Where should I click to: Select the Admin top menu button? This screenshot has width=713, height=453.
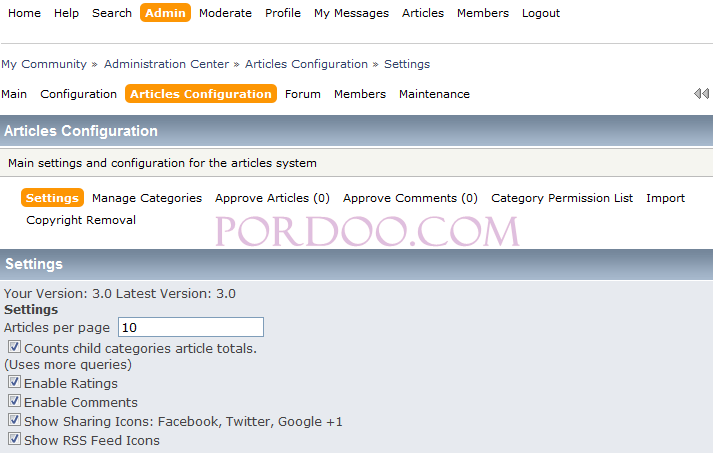tap(165, 13)
